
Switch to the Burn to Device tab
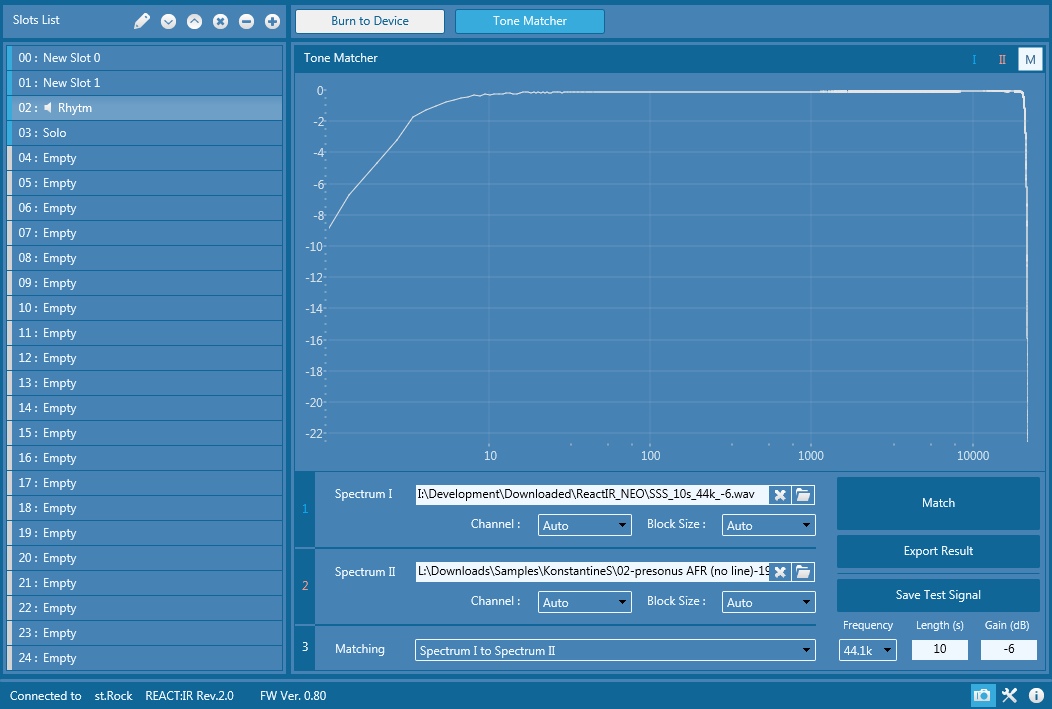point(370,21)
